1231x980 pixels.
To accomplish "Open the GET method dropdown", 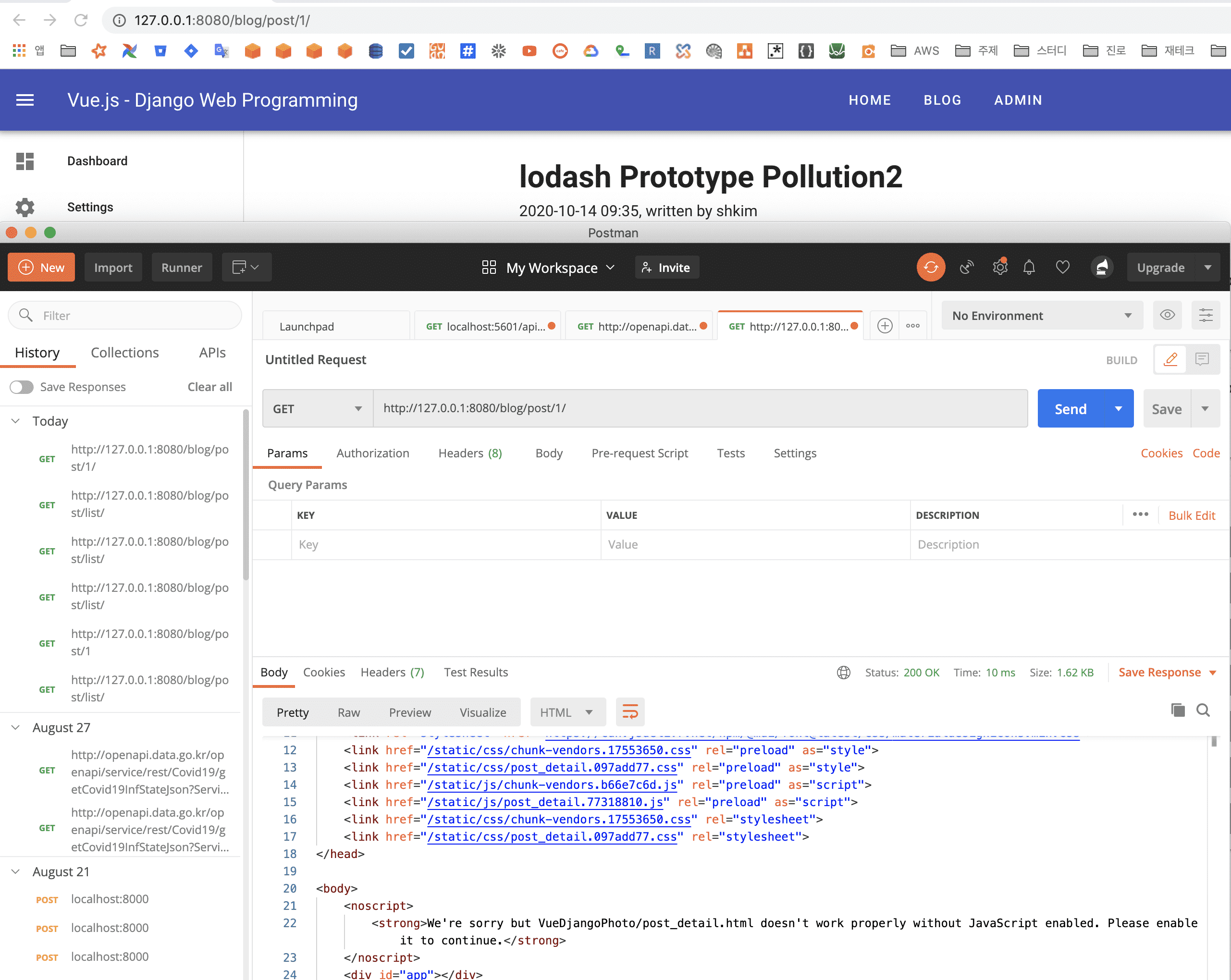I will click(x=318, y=409).
